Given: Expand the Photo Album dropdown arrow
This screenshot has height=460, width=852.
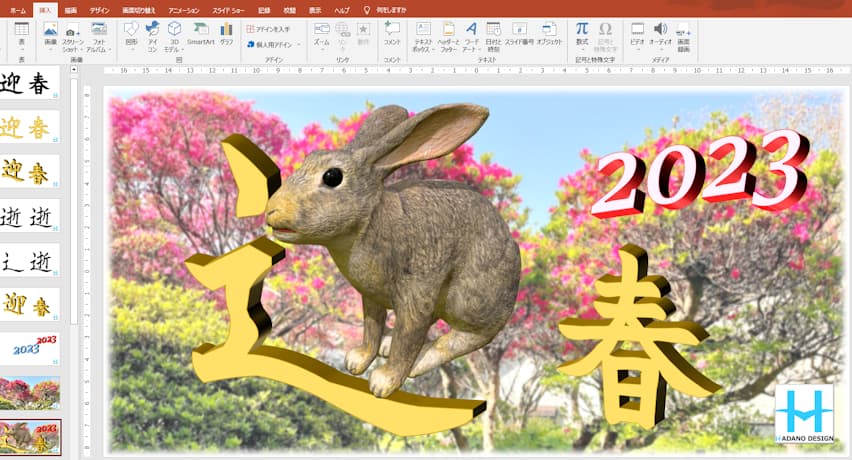Looking at the screenshot, I should [110, 49].
